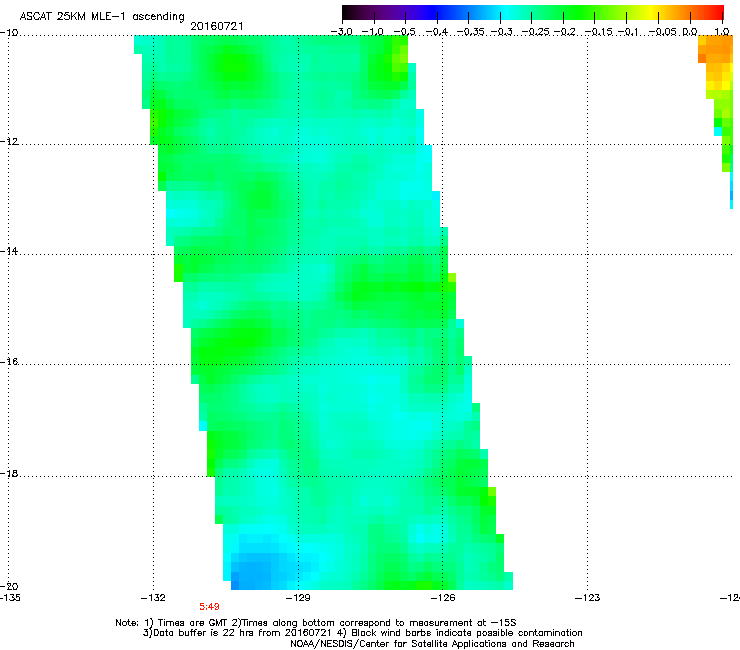The width and height of the screenshot is (740, 650).
Task: Click the -0.3 color scale label
Action: tap(502, 32)
